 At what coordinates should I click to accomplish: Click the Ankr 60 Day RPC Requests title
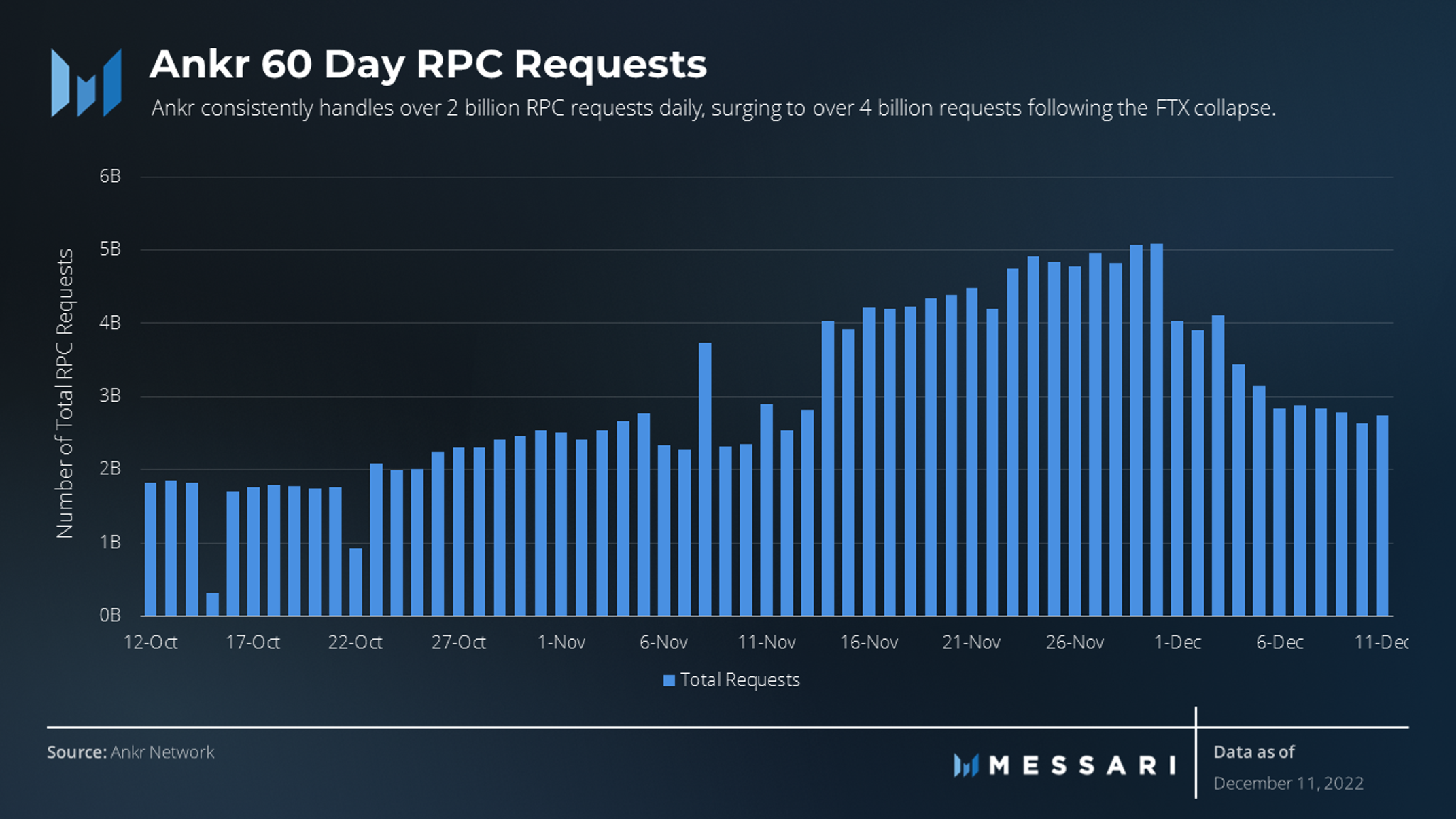(428, 65)
